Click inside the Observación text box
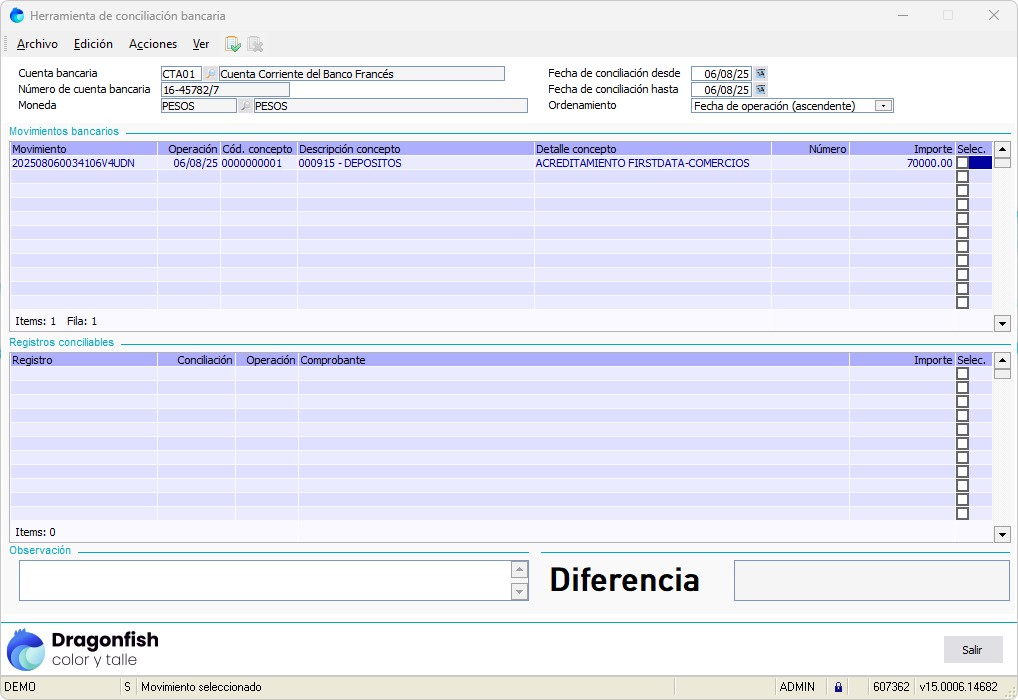 tap(264, 580)
